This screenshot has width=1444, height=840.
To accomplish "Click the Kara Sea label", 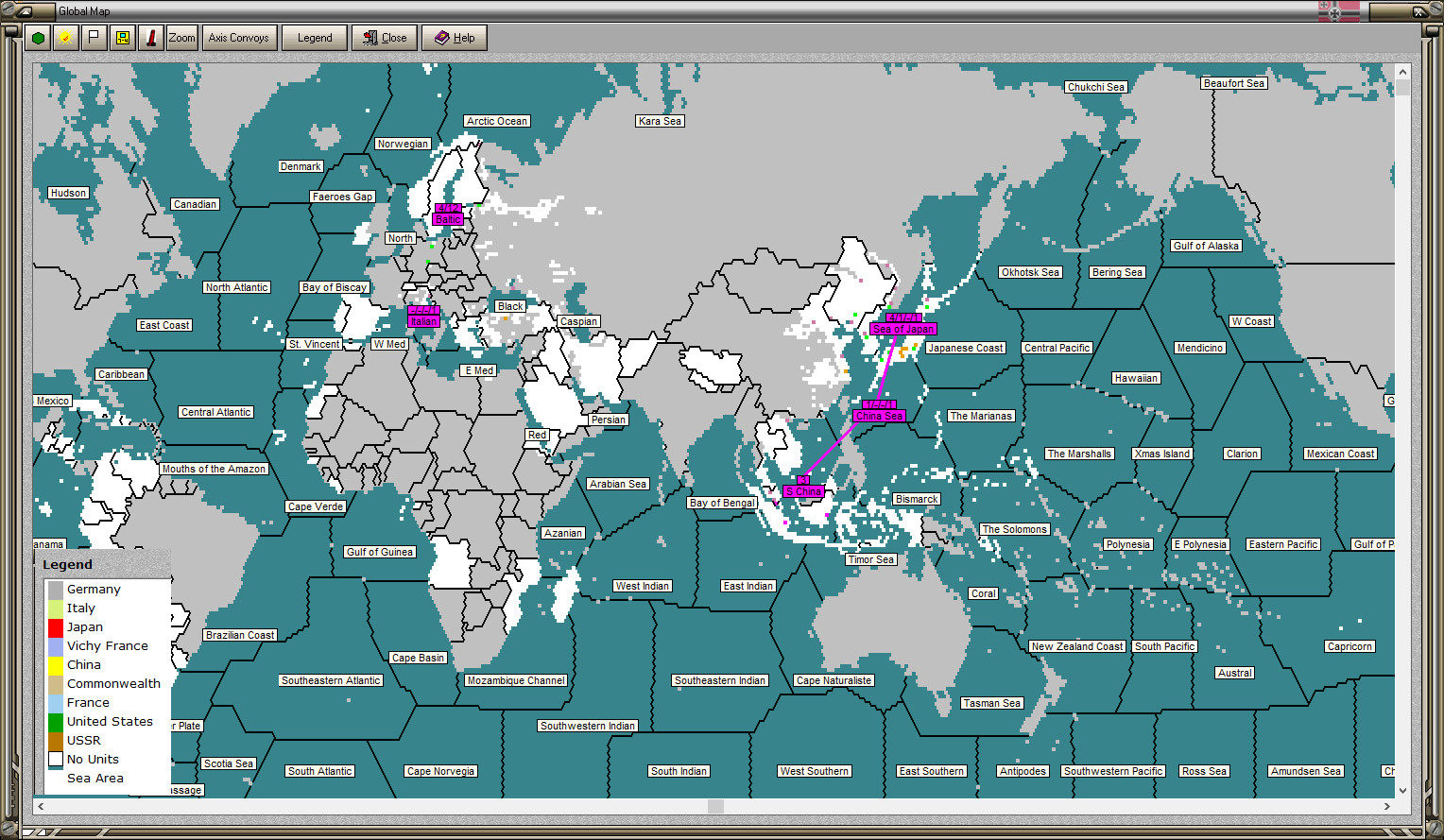I will 660,121.
